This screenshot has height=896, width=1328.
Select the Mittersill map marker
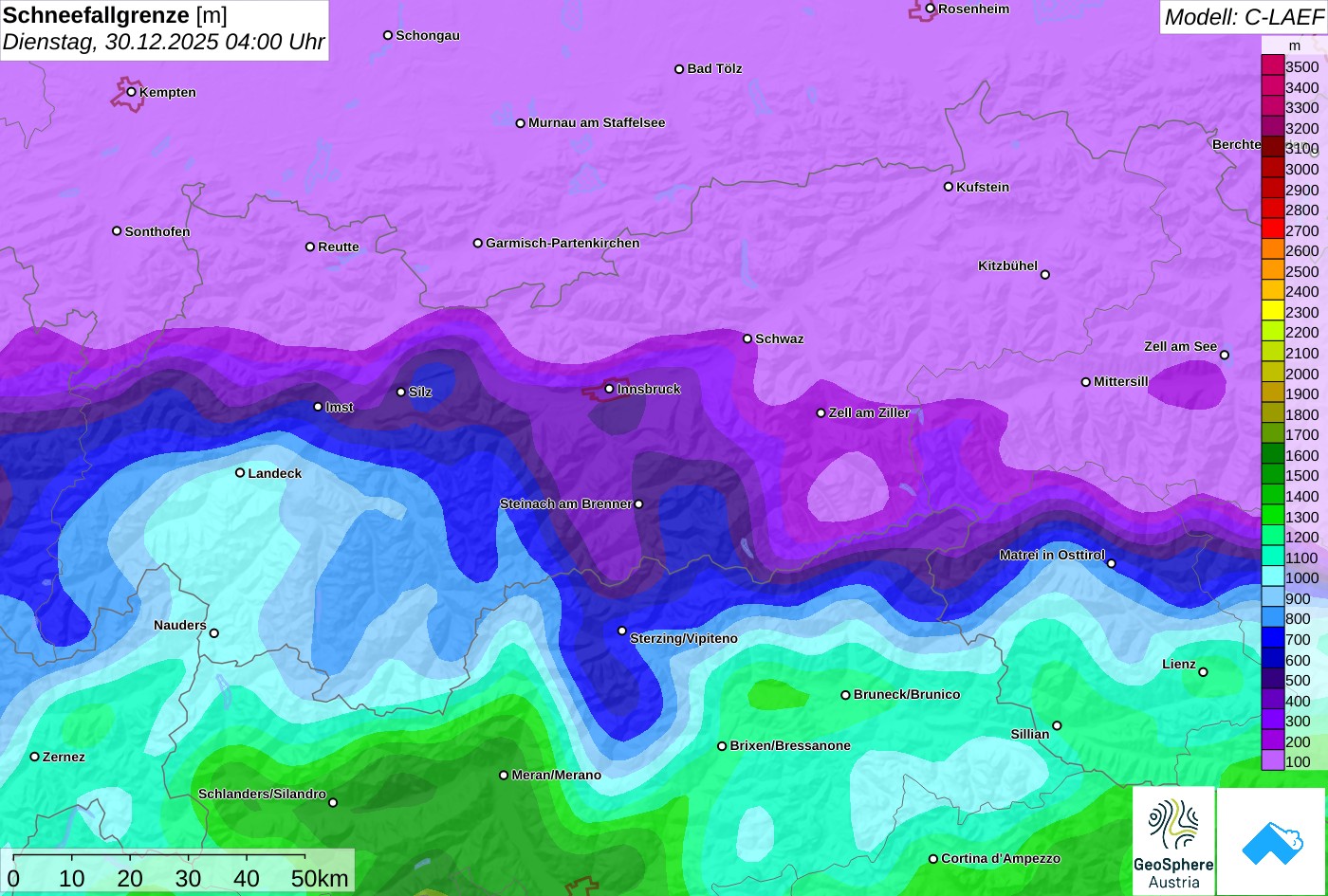pyautogui.click(x=1085, y=382)
